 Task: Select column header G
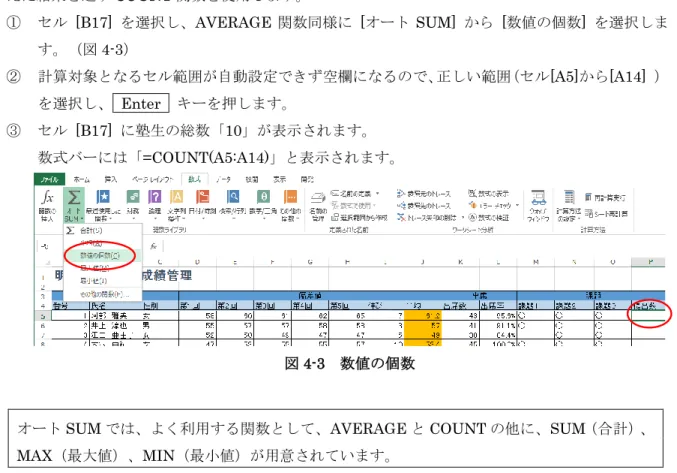click(x=310, y=262)
